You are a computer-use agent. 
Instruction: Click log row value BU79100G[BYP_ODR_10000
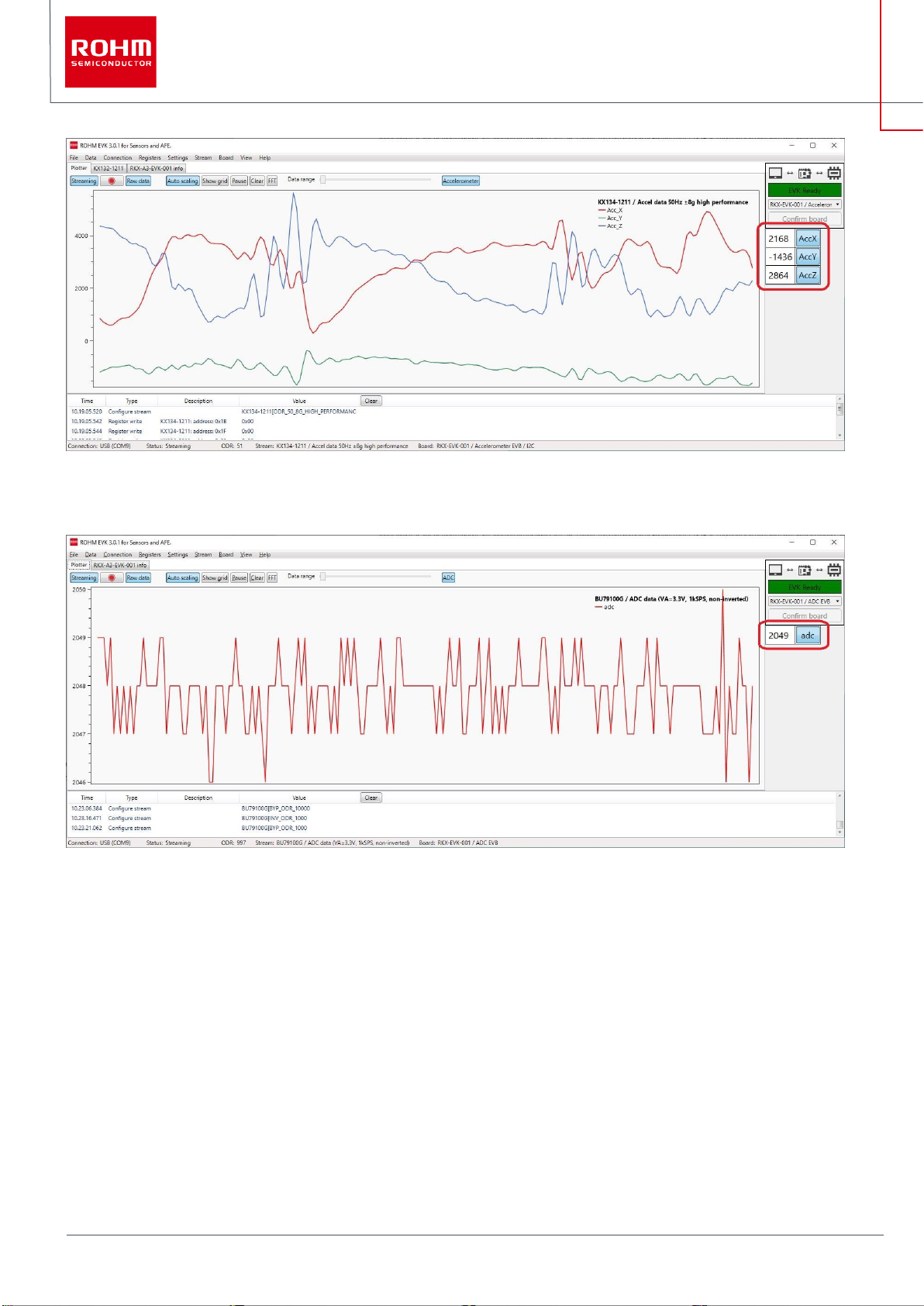tap(275, 808)
